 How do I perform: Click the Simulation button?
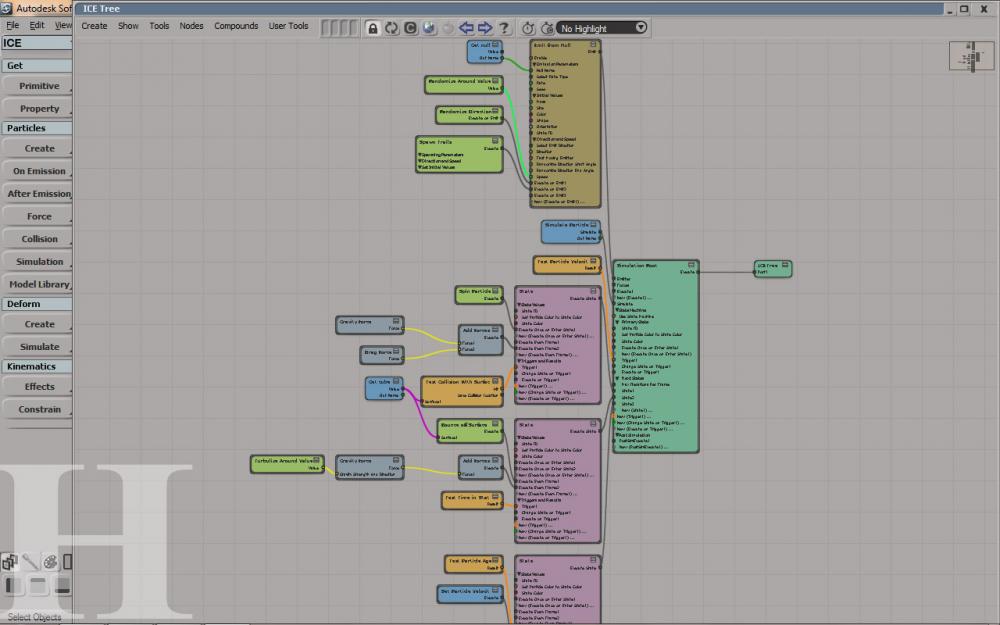click(x=38, y=262)
